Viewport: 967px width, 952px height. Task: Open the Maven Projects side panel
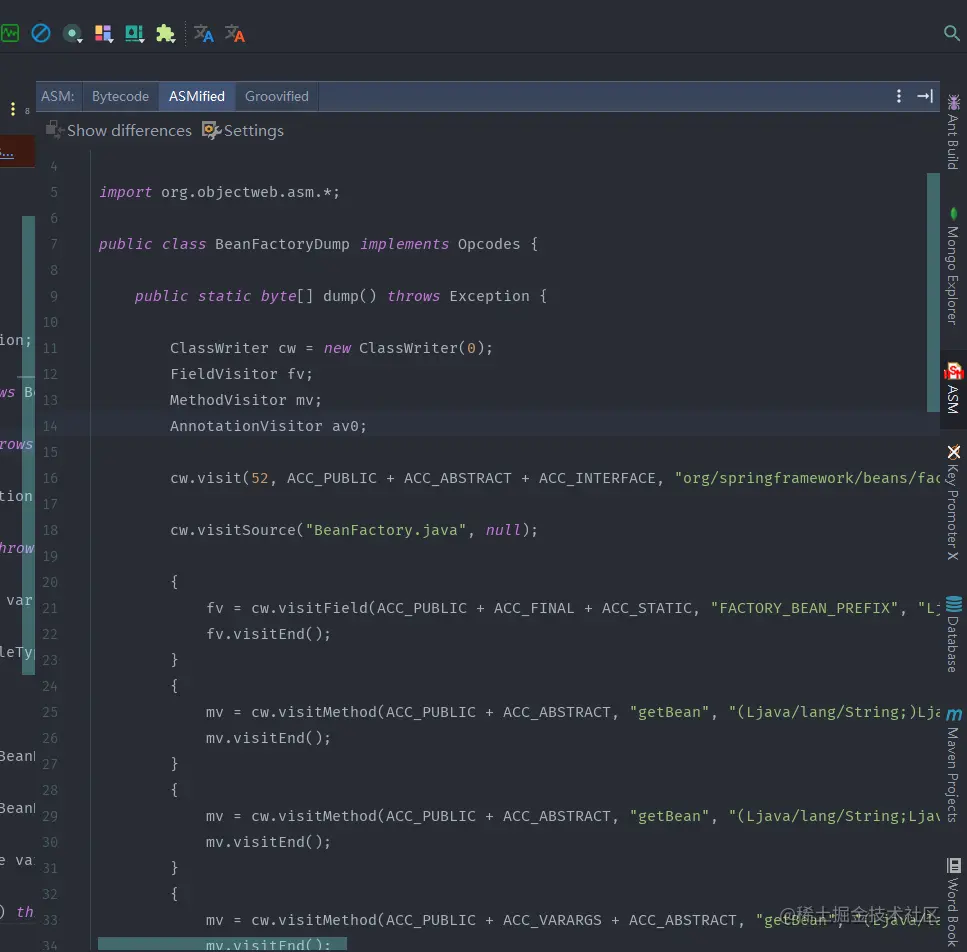point(953,765)
